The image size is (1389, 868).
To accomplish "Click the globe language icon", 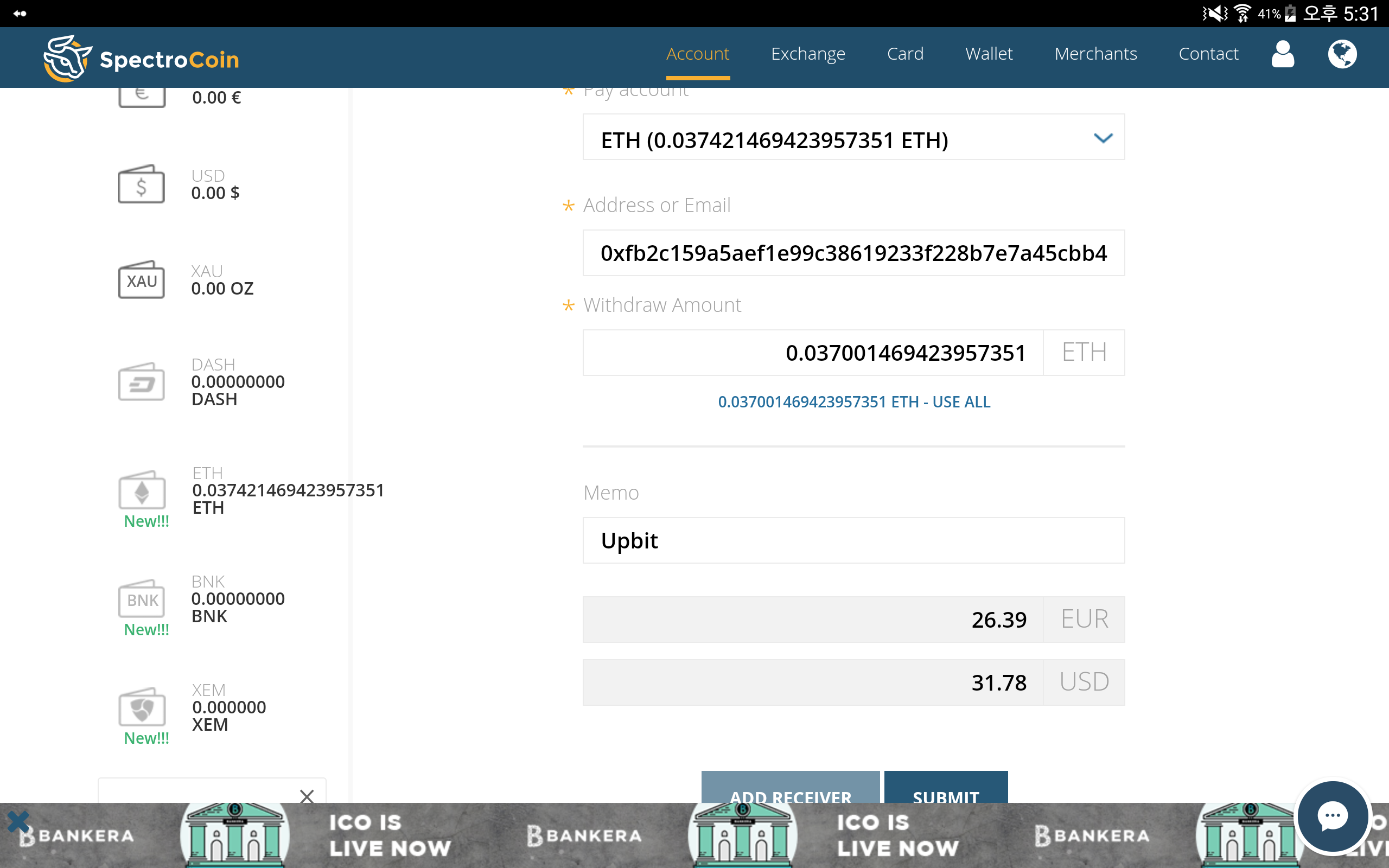I will click(1342, 54).
